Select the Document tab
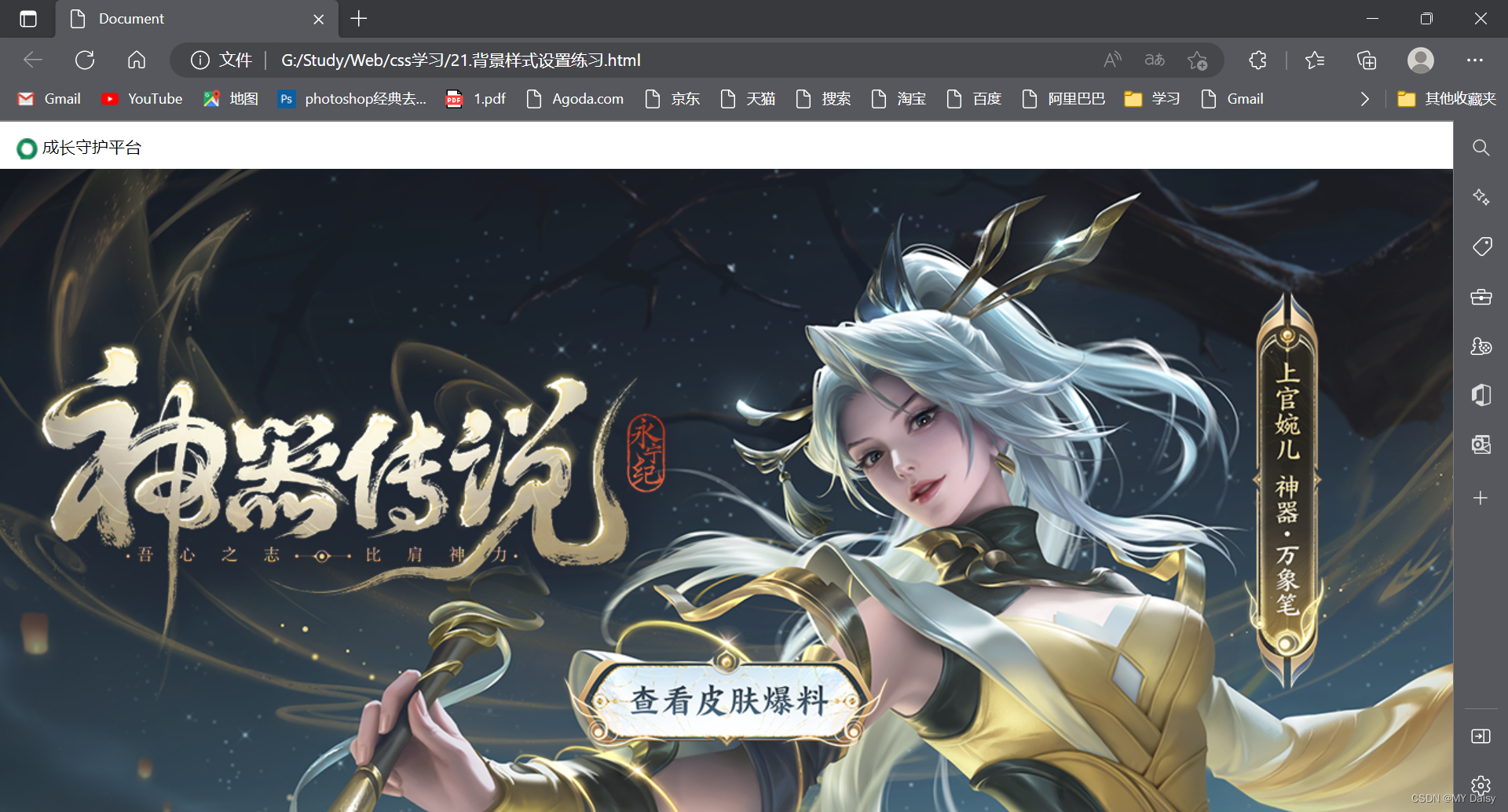 pyautogui.click(x=196, y=19)
